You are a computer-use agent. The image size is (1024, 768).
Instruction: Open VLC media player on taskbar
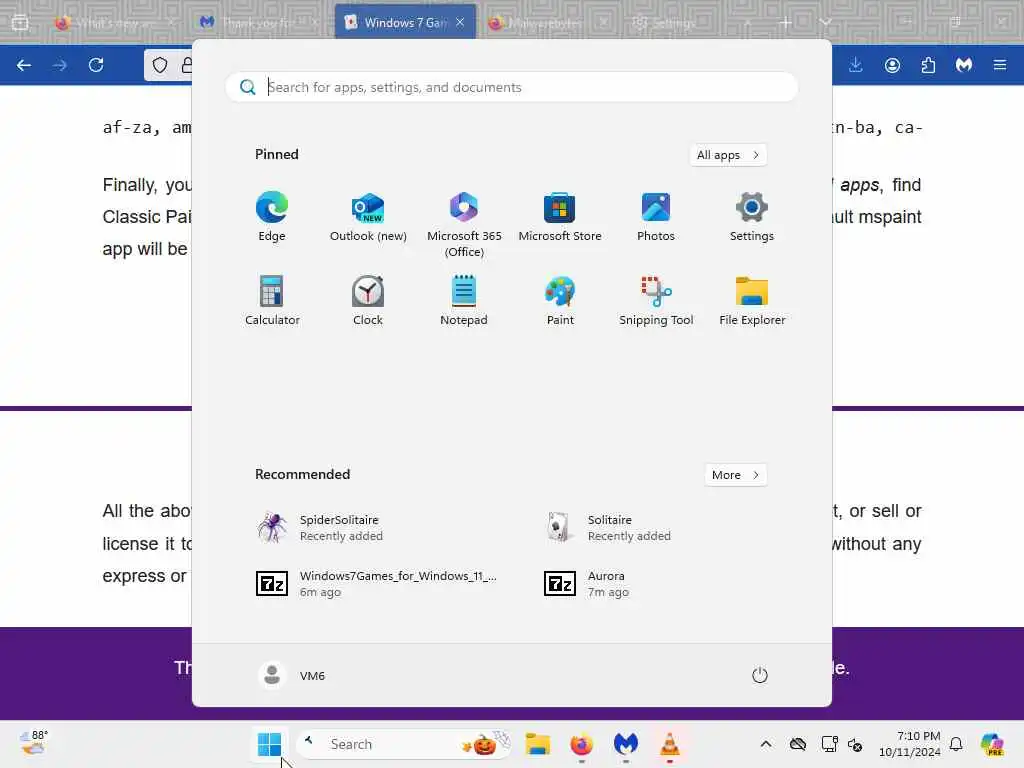pos(669,744)
